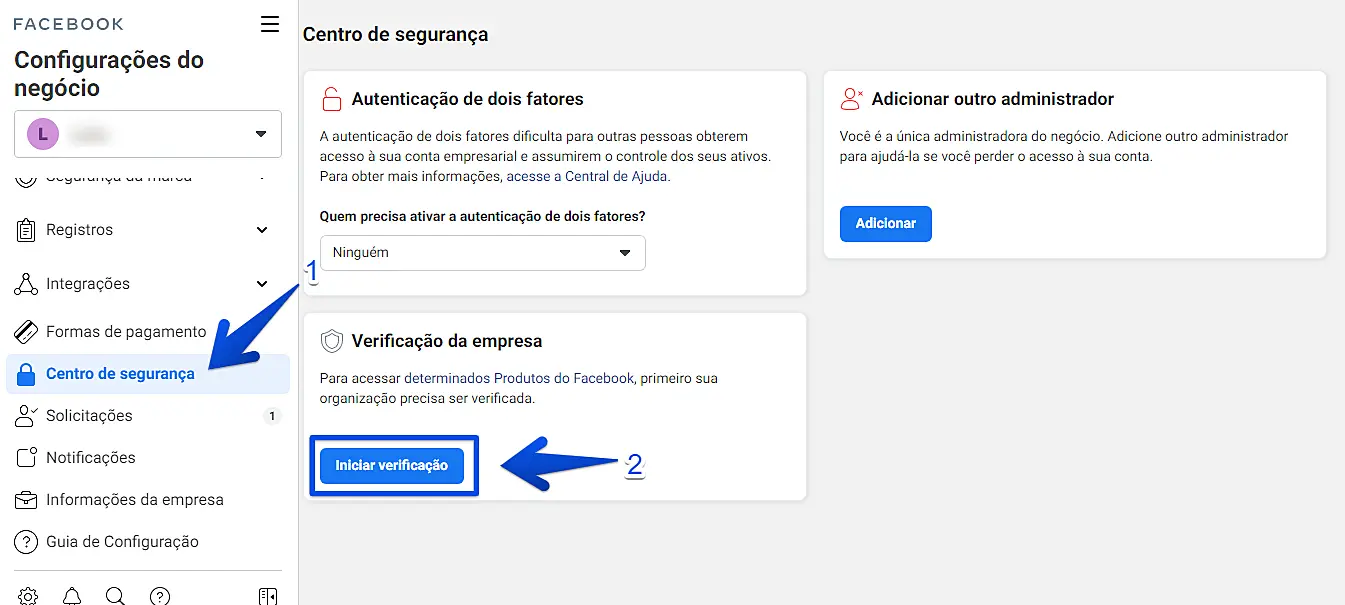Click the Iniciar verificação button
The image size is (1345, 605).
coord(392,466)
